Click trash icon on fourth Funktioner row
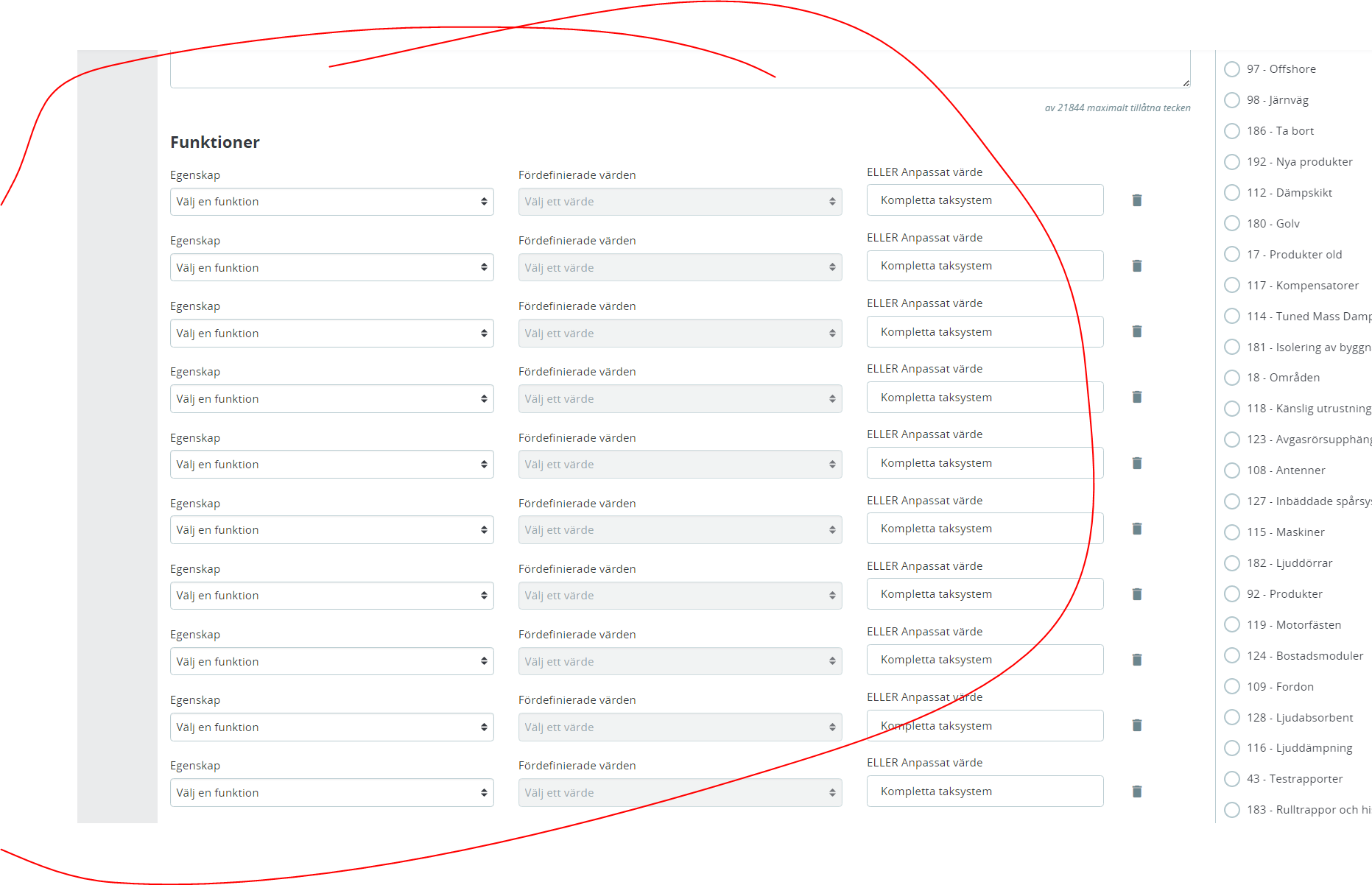Screen dimensions: 1372x885 click(1137, 397)
